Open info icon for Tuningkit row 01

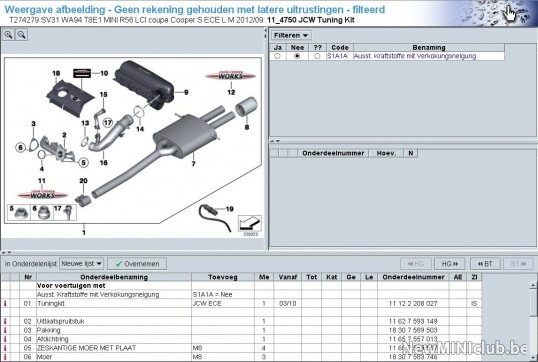[x=5, y=303]
